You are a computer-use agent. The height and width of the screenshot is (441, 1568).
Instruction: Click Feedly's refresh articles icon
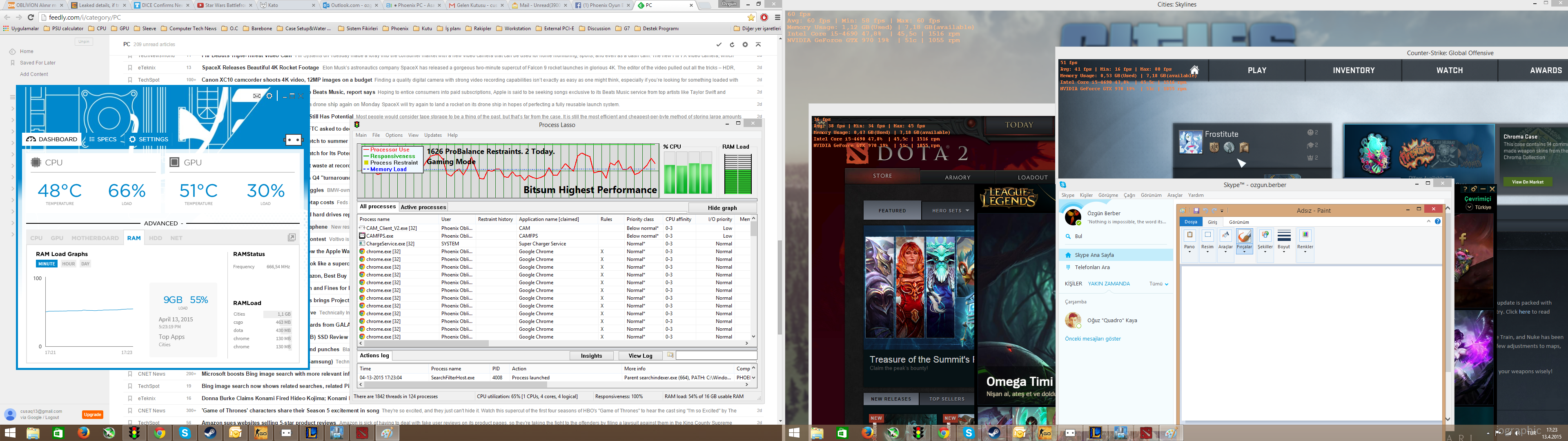coord(732,45)
